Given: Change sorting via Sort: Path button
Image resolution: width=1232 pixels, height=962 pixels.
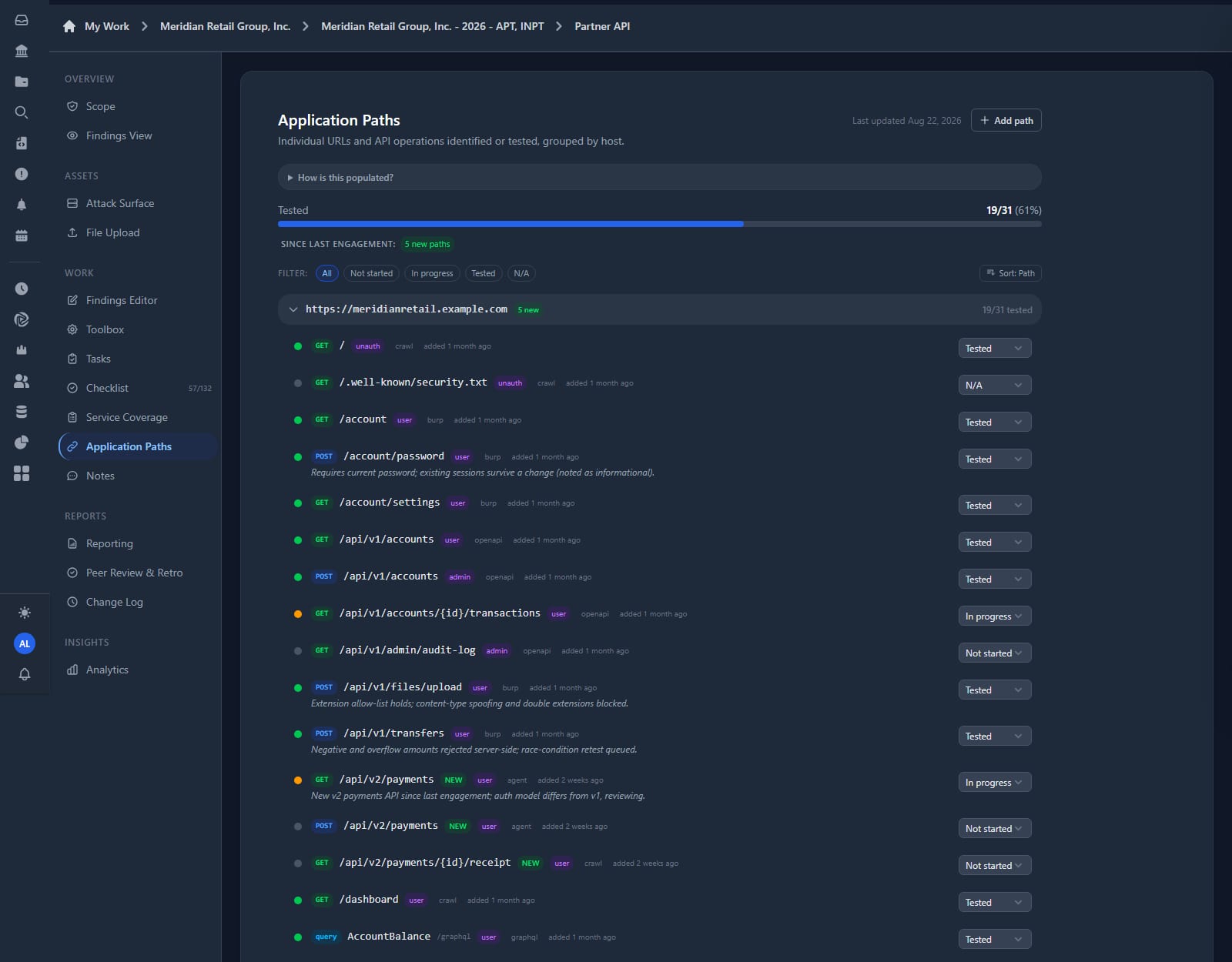Looking at the screenshot, I should [1010, 273].
